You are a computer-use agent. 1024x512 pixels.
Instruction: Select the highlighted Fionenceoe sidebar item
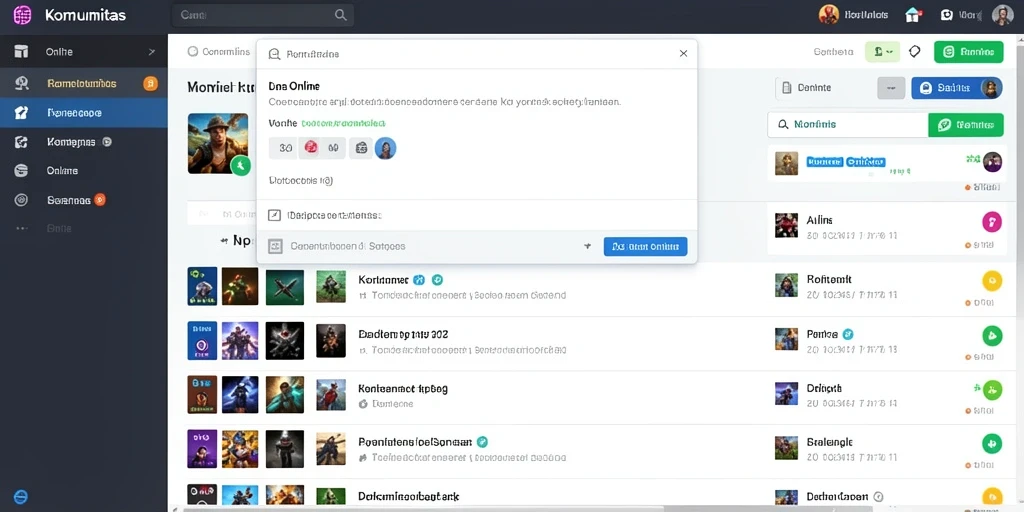pos(84,113)
